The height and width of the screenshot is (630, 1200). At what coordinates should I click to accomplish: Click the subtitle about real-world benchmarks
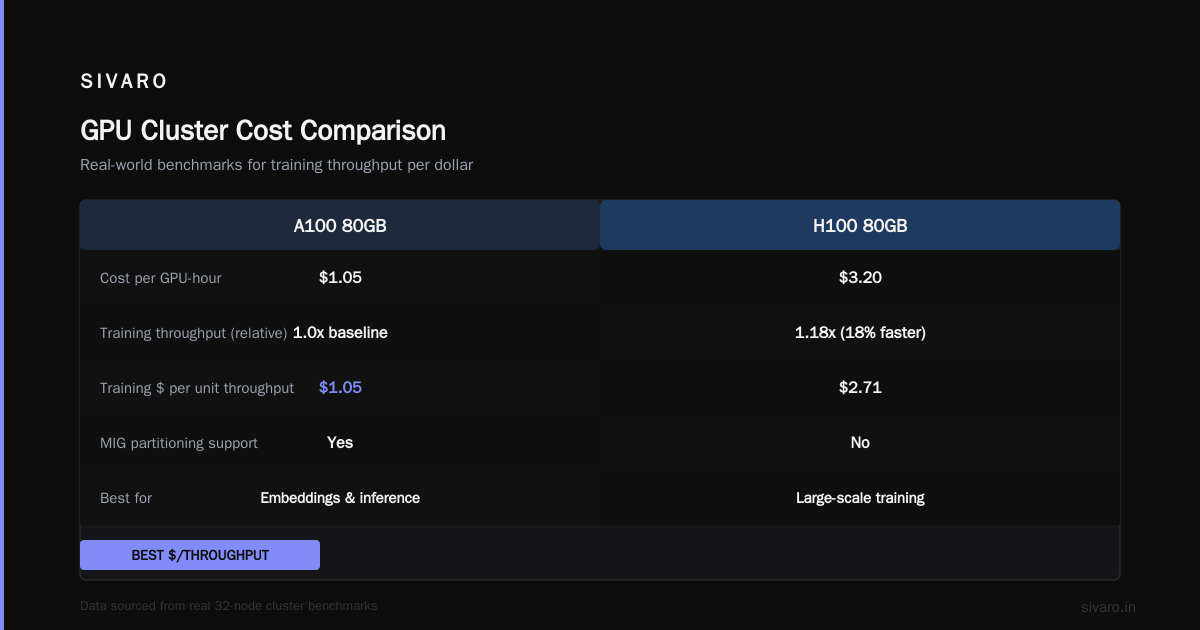point(276,165)
